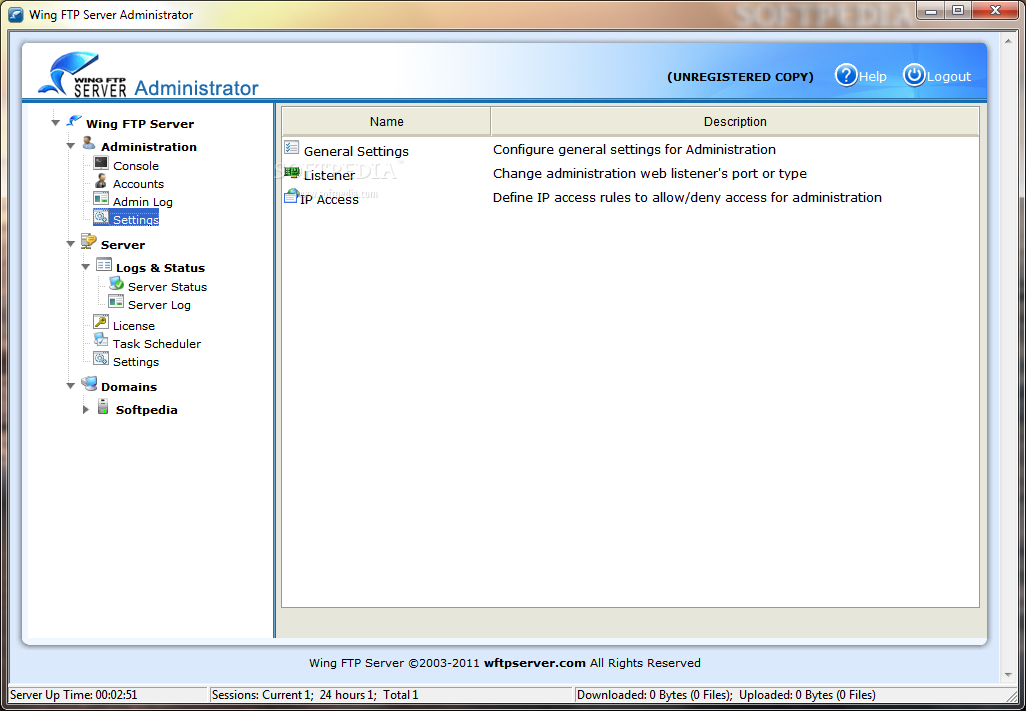The width and height of the screenshot is (1026, 711).
Task: Collapse the Server tree branch
Action: 71,244
